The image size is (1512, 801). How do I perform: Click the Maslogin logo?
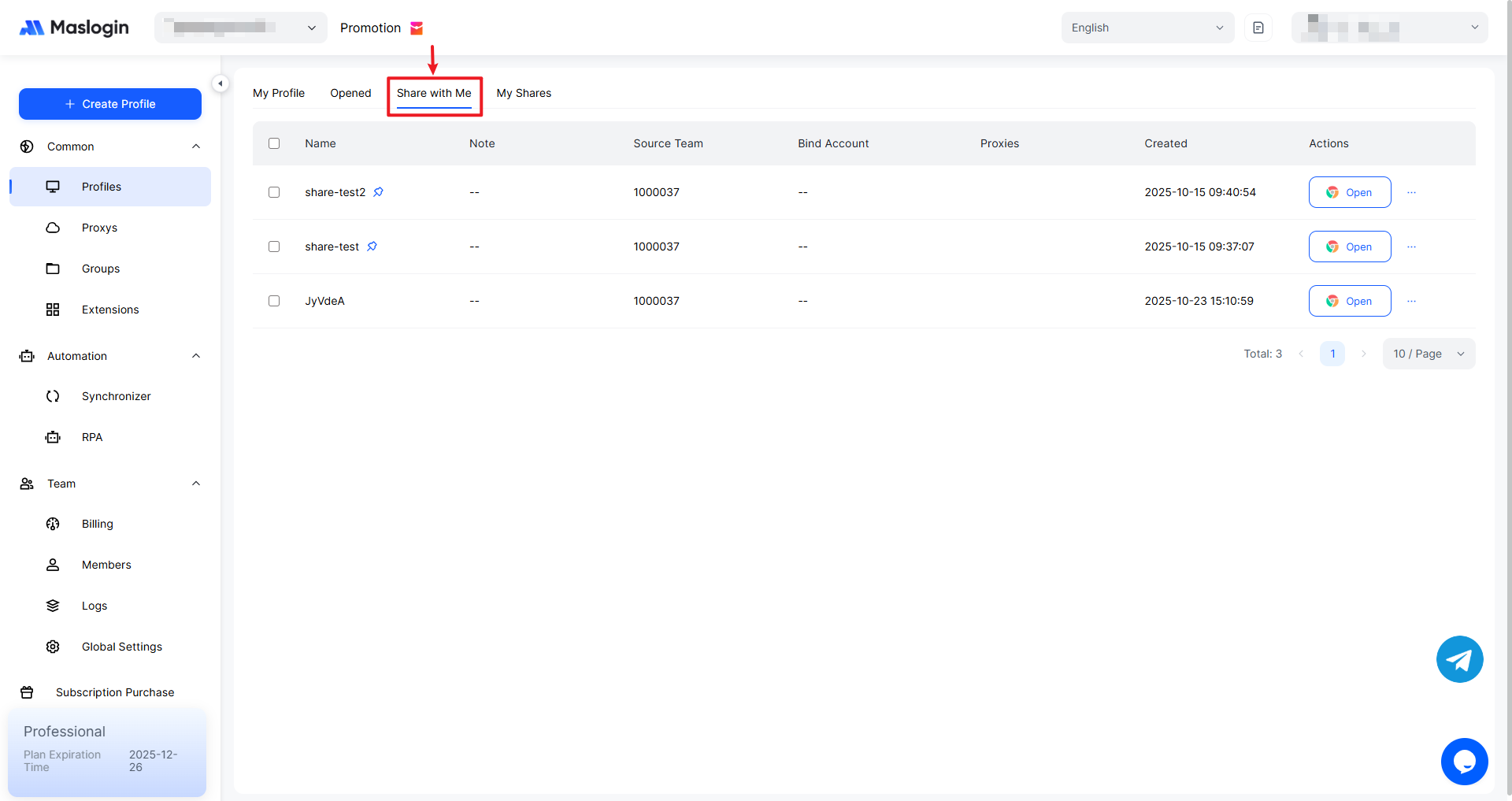coord(74,28)
